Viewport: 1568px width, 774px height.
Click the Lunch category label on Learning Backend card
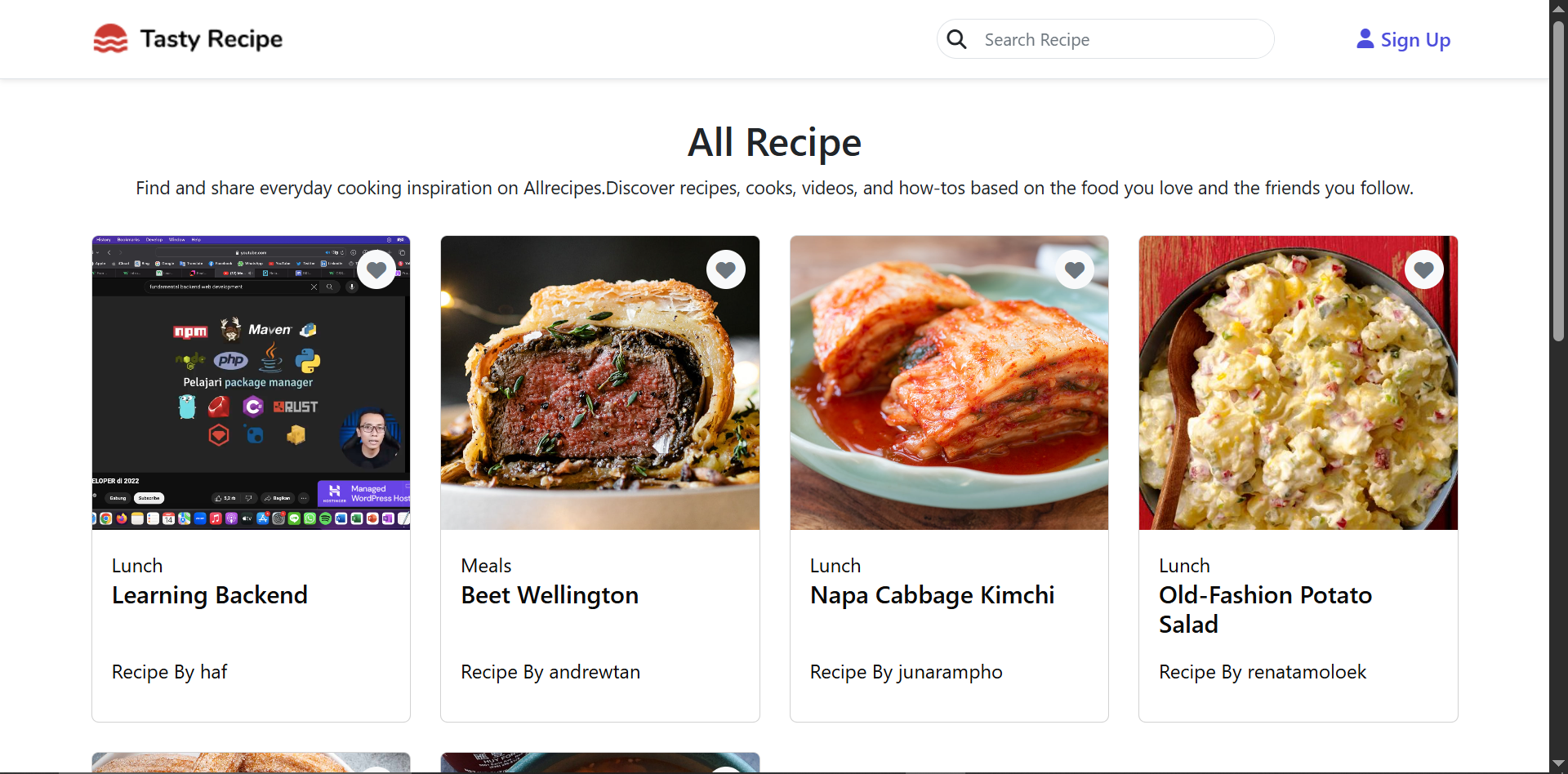tap(136, 565)
